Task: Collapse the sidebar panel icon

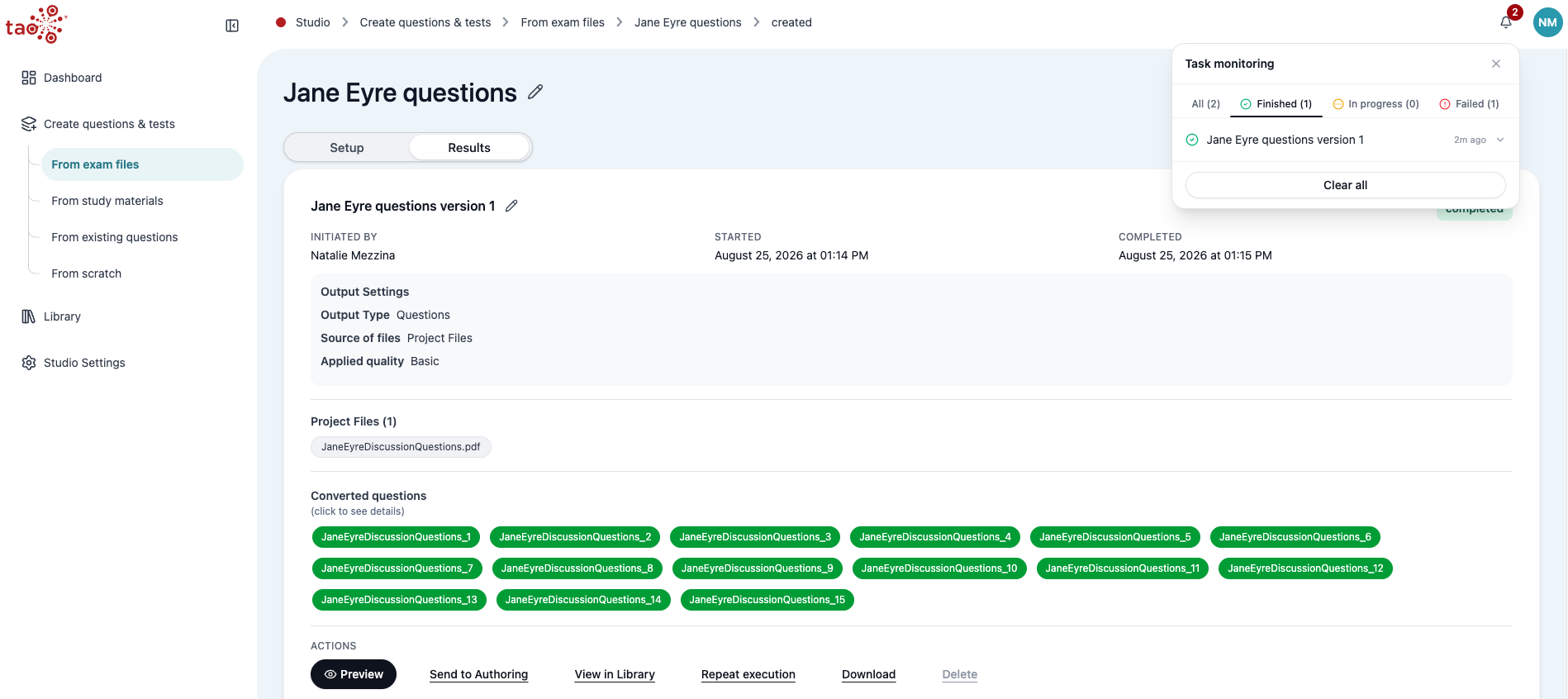Action: [x=232, y=26]
